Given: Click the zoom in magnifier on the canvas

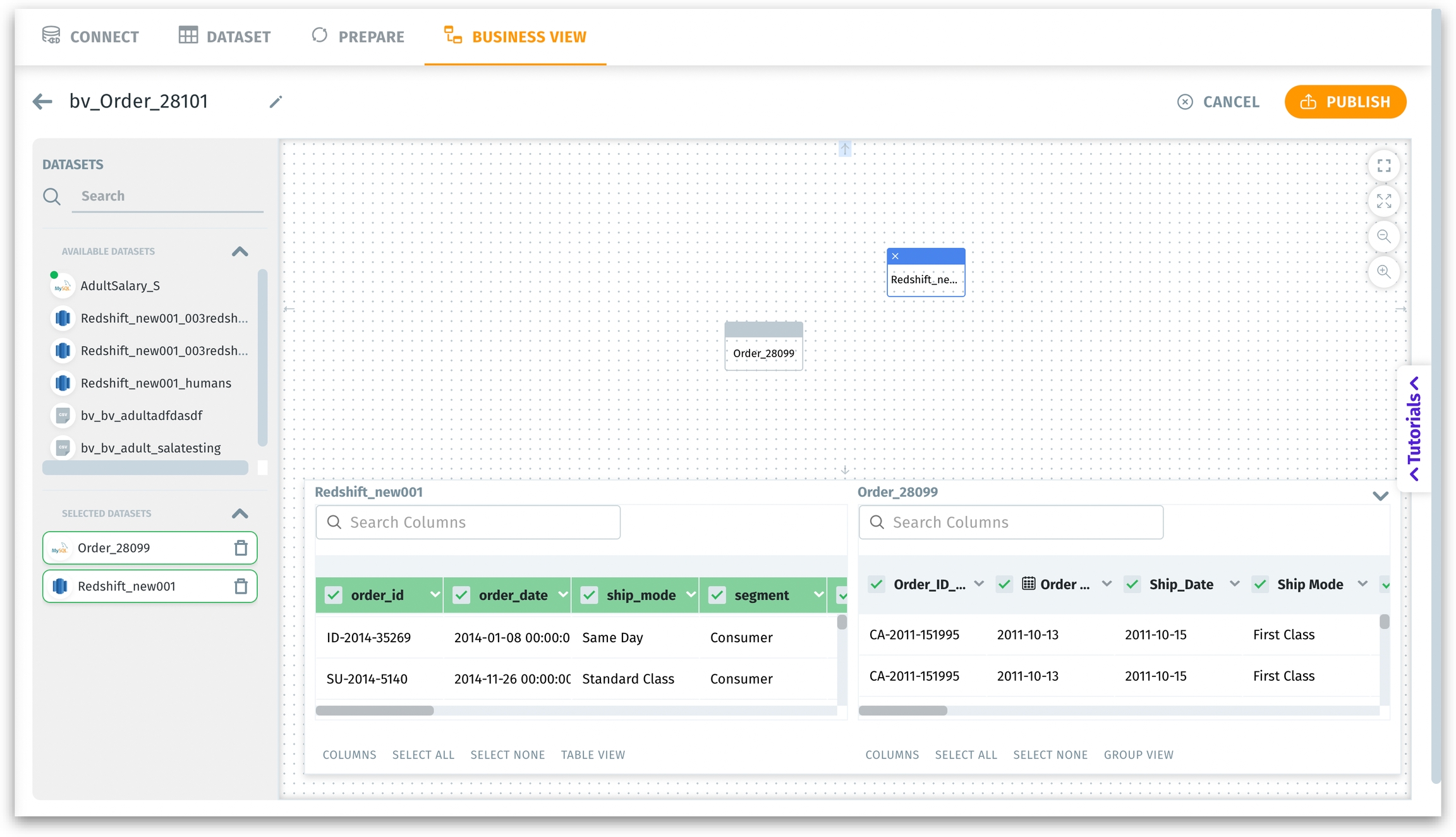Looking at the screenshot, I should click(x=1383, y=272).
